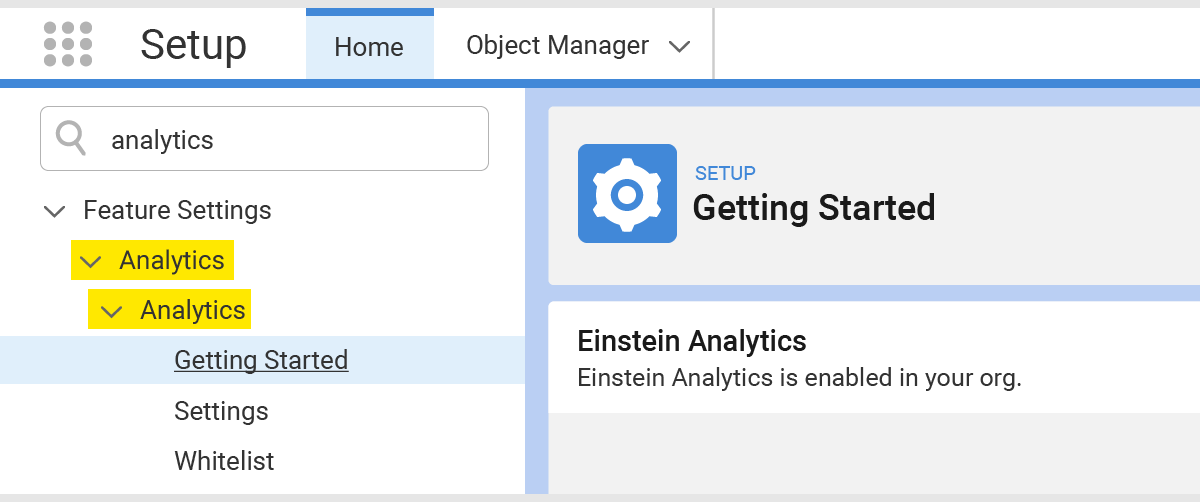Image resolution: width=1200 pixels, height=502 pixels.
Task: Open Settings under Analytics
Action: (x=221, y=411)
